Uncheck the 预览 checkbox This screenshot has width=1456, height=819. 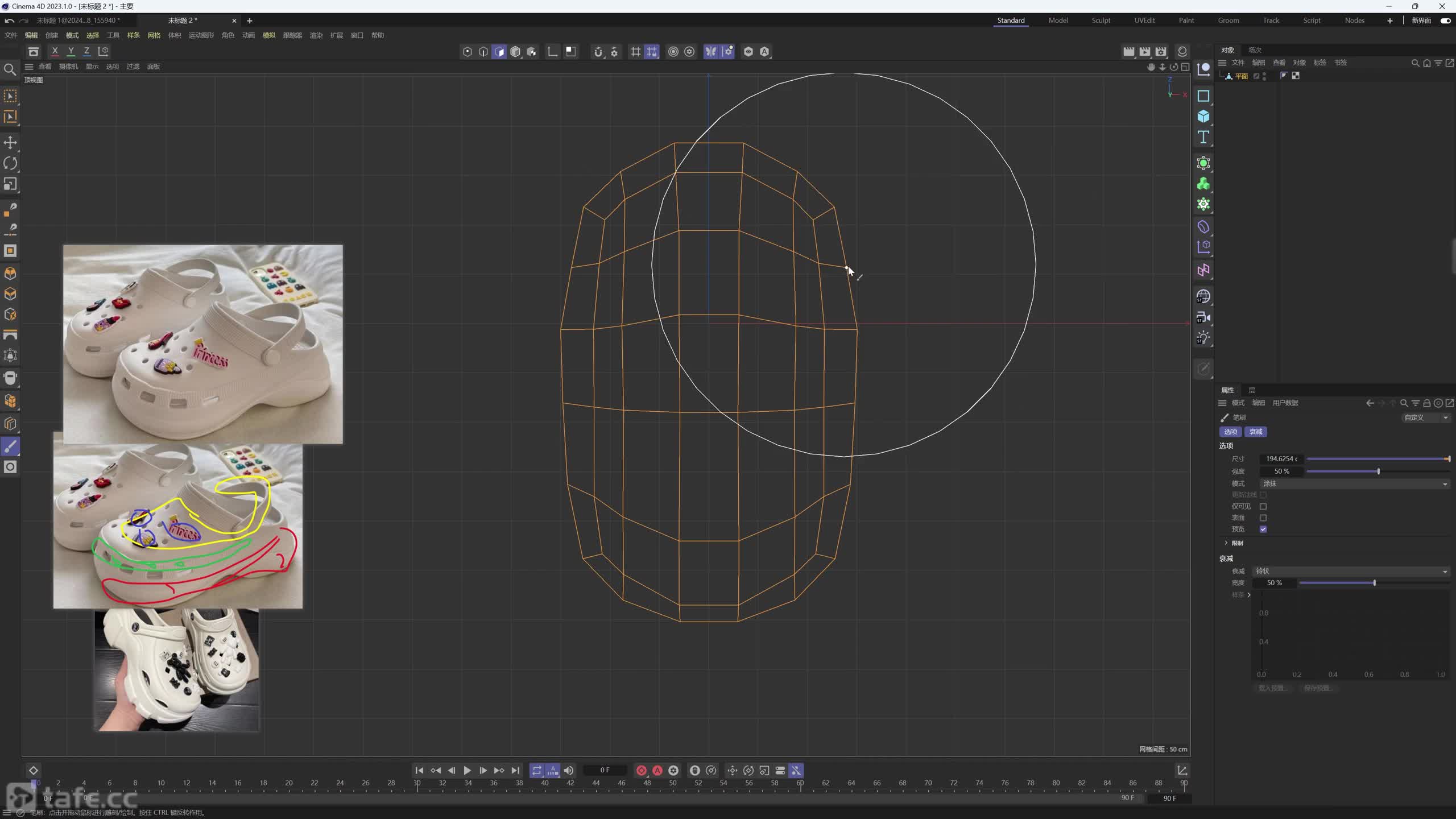[1263, 529]
